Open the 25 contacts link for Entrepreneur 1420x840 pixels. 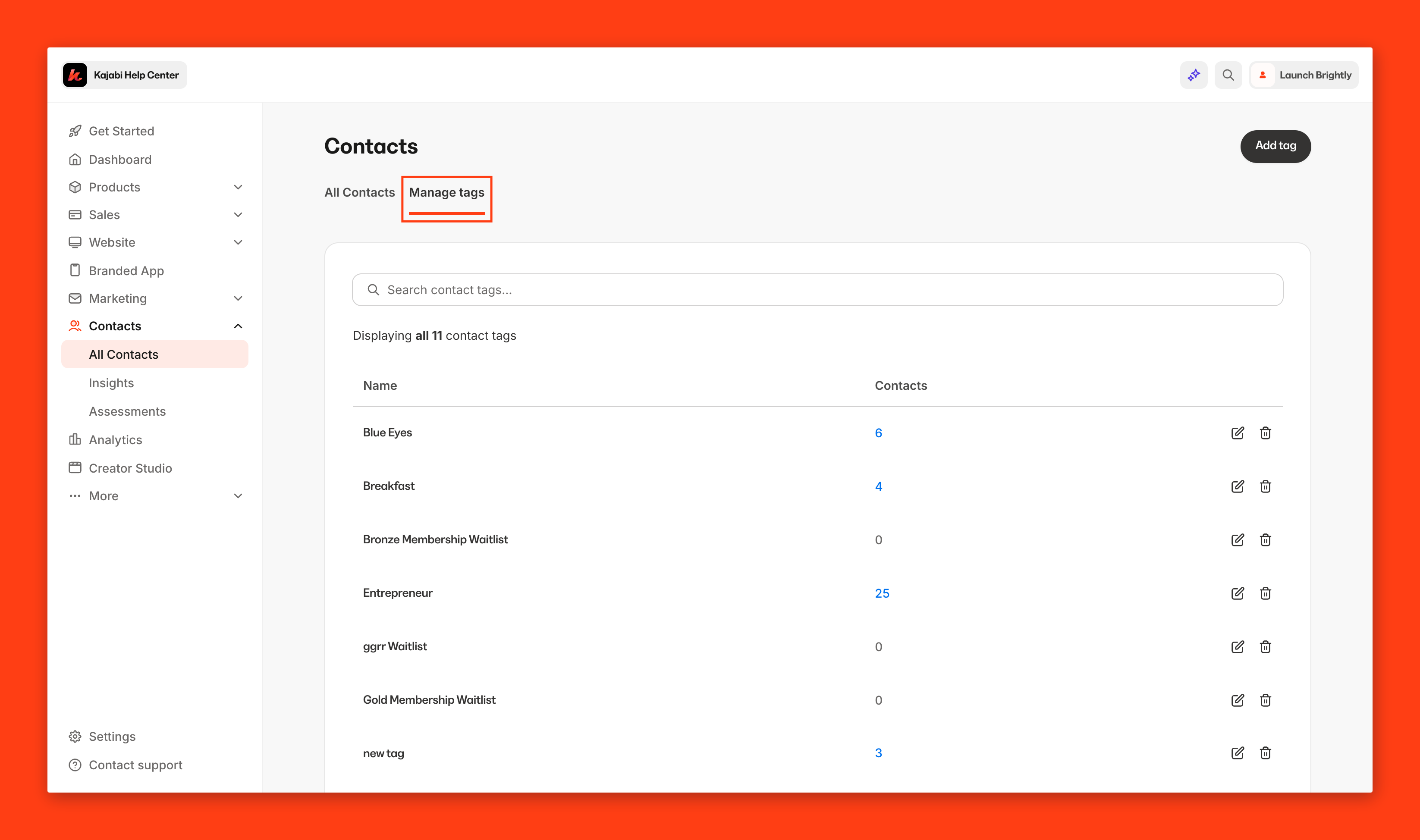click(882, 593)
